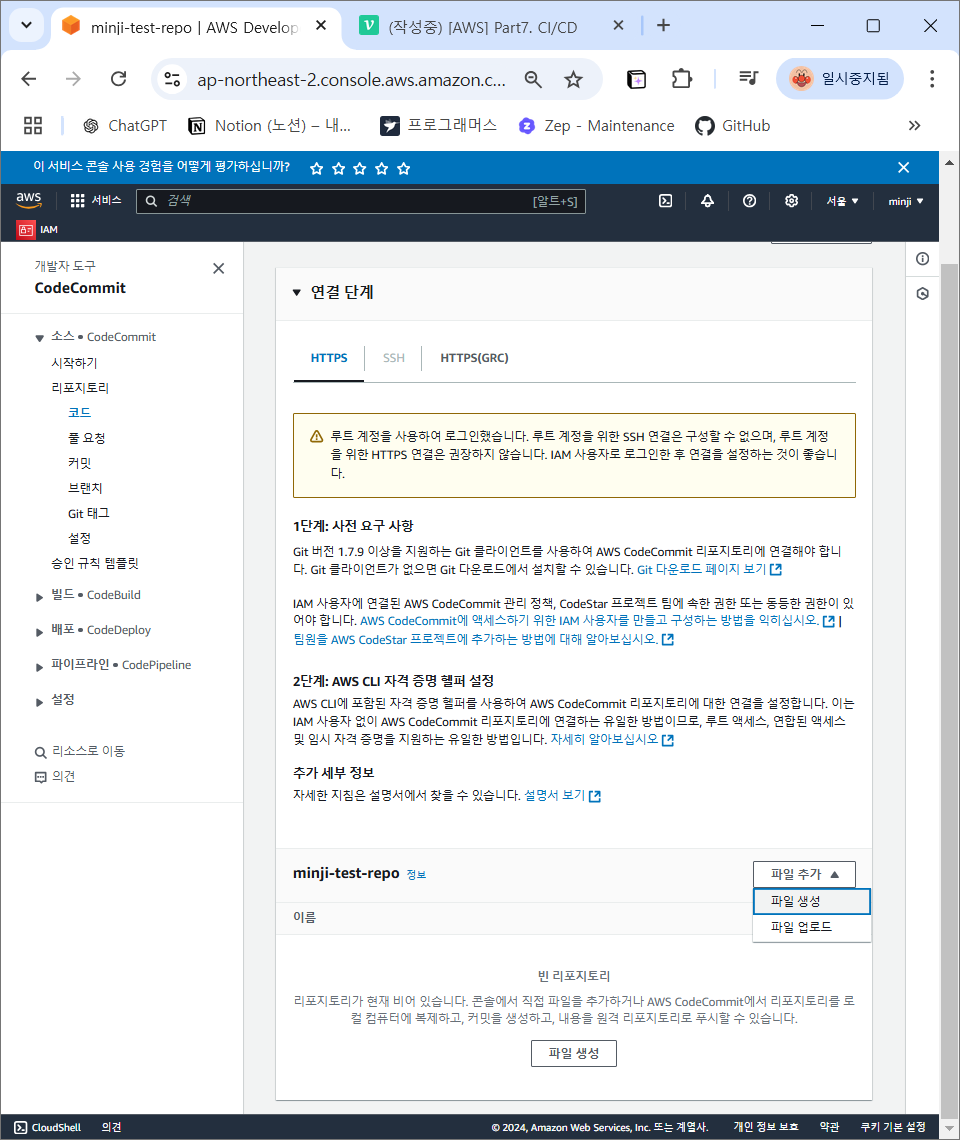Open 브랜치 in the sidebar
This screenshot has width=960, height=1140.
coord(85,489)
